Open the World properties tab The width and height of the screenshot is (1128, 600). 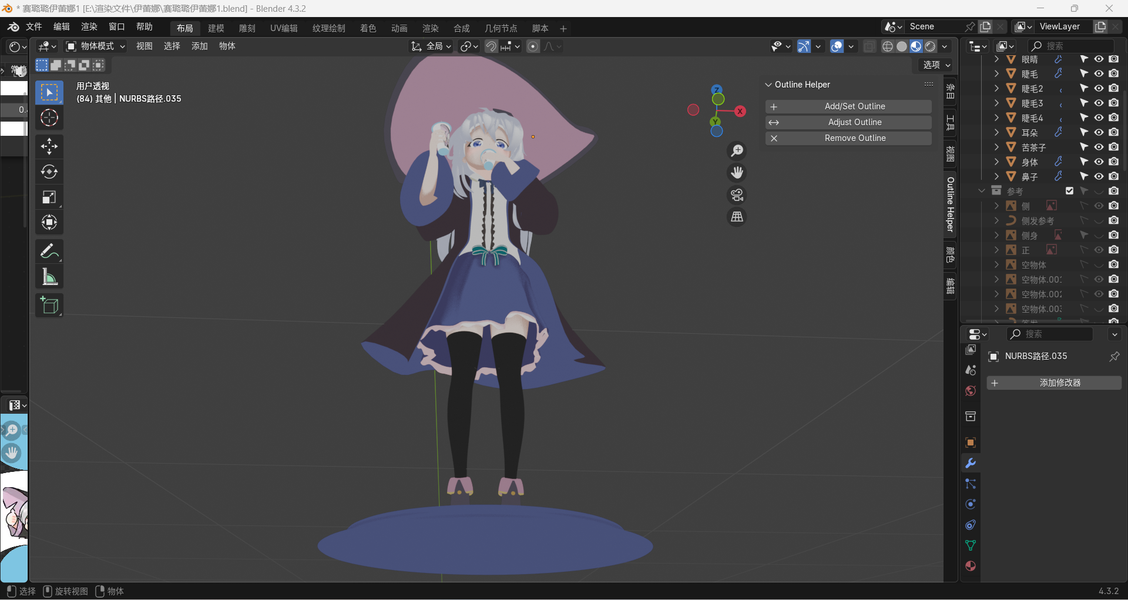(970, 391)
